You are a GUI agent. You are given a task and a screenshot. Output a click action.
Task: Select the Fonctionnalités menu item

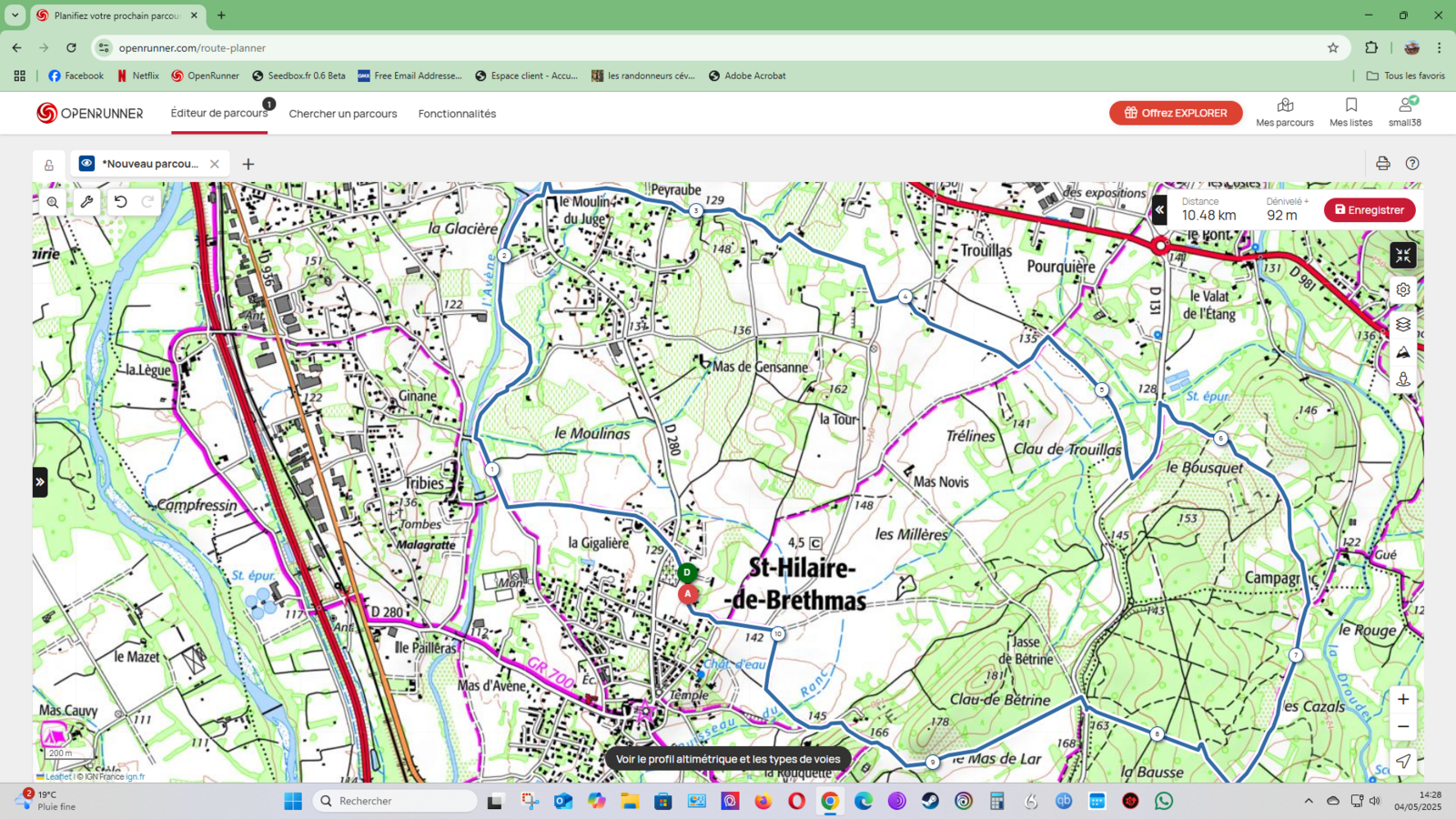tap(457, 114)
